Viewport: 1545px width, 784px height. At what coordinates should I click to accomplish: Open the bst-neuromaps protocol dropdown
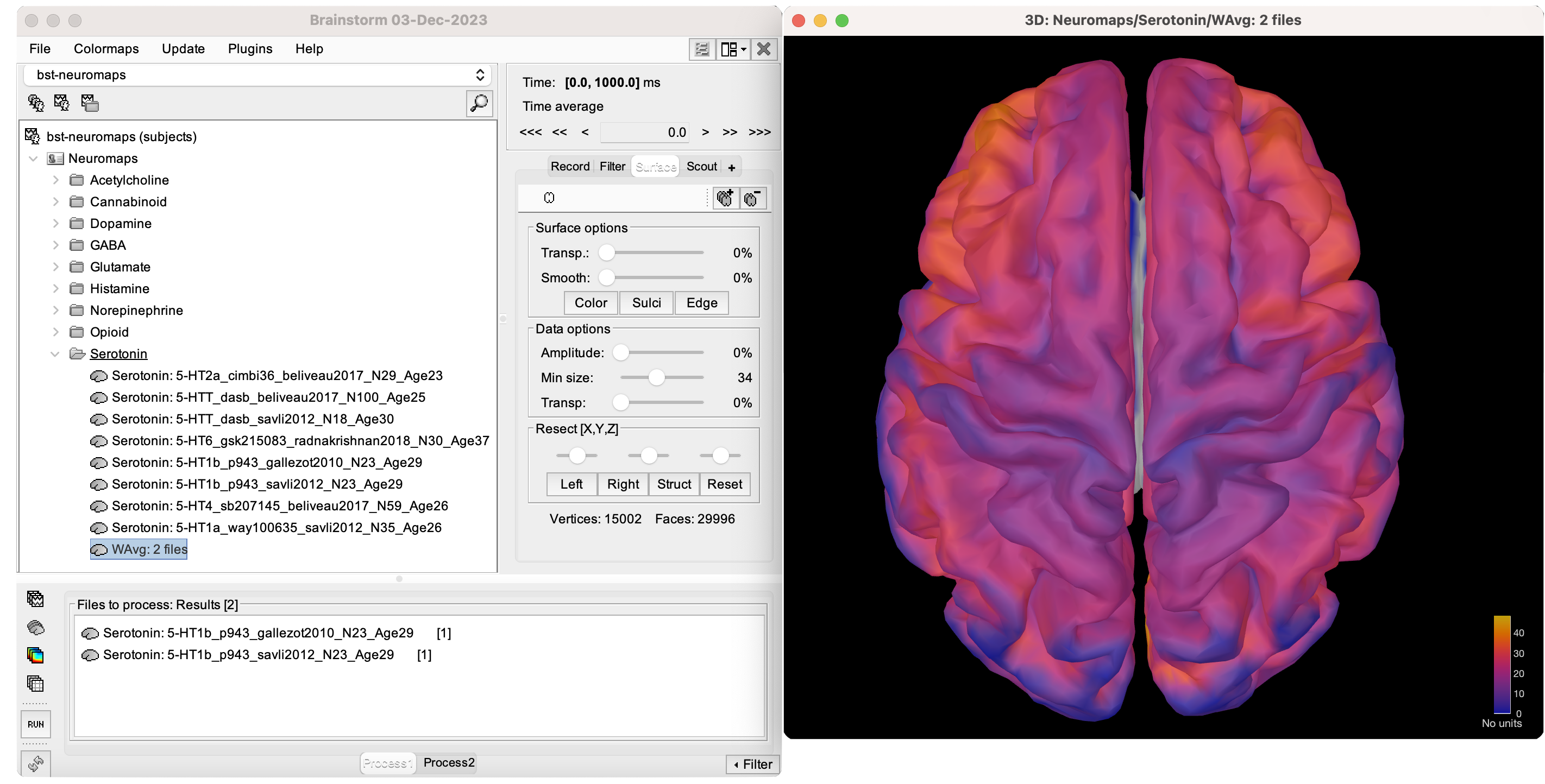(257, 75)
